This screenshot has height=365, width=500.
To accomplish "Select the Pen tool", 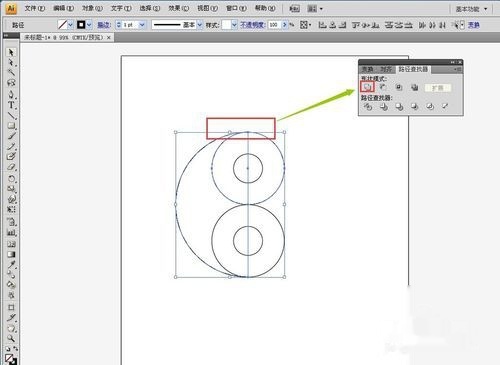I will (x=11, y=94).
